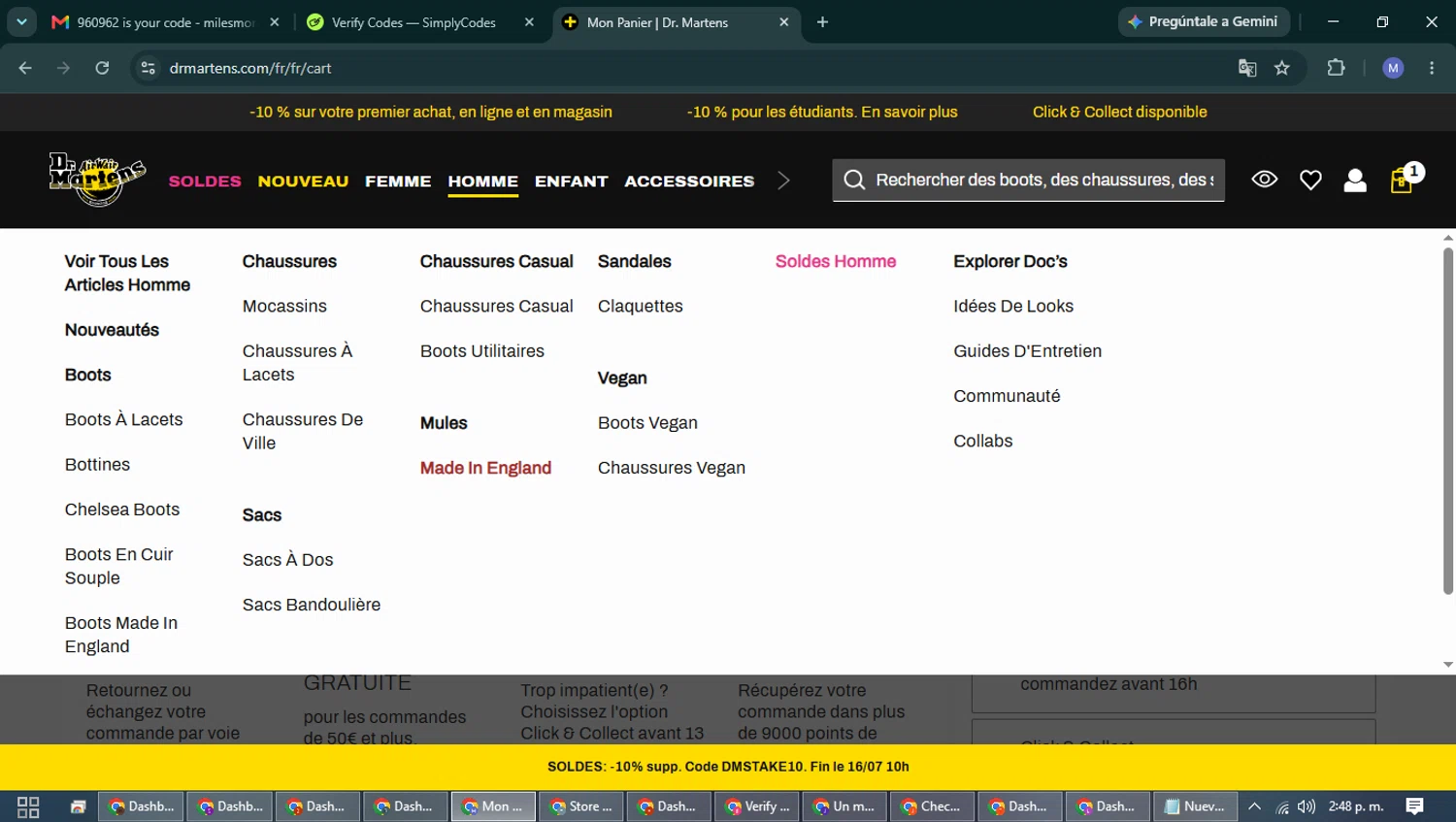Open the ACCESSOIRES navigation menu
The height and width of the screenshot is (822, 1456).
(x=689, y=181)
